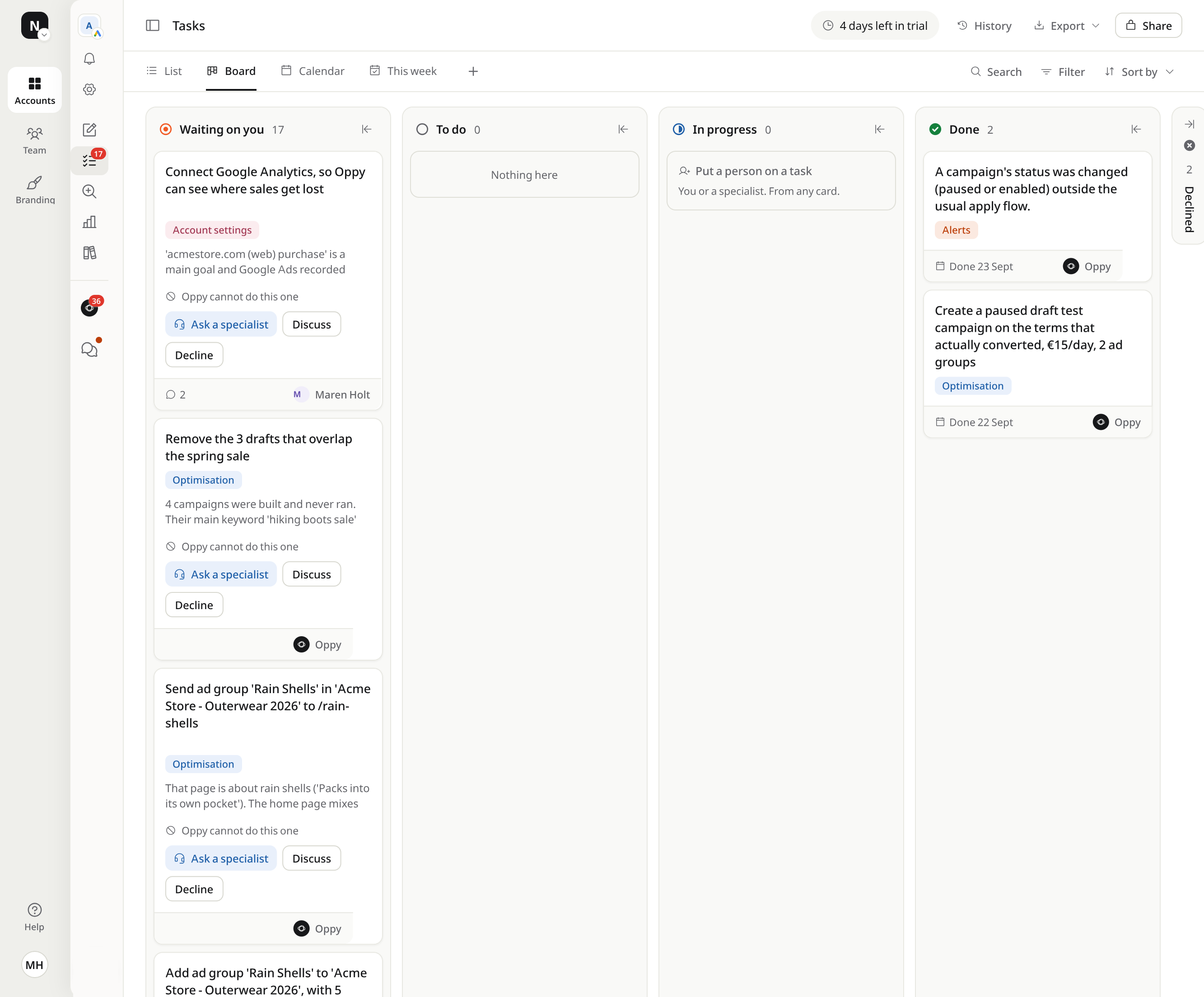Ask a specialist on Google Analytics card
Viewport: 1204px width, 997px height.
[221, 325]
